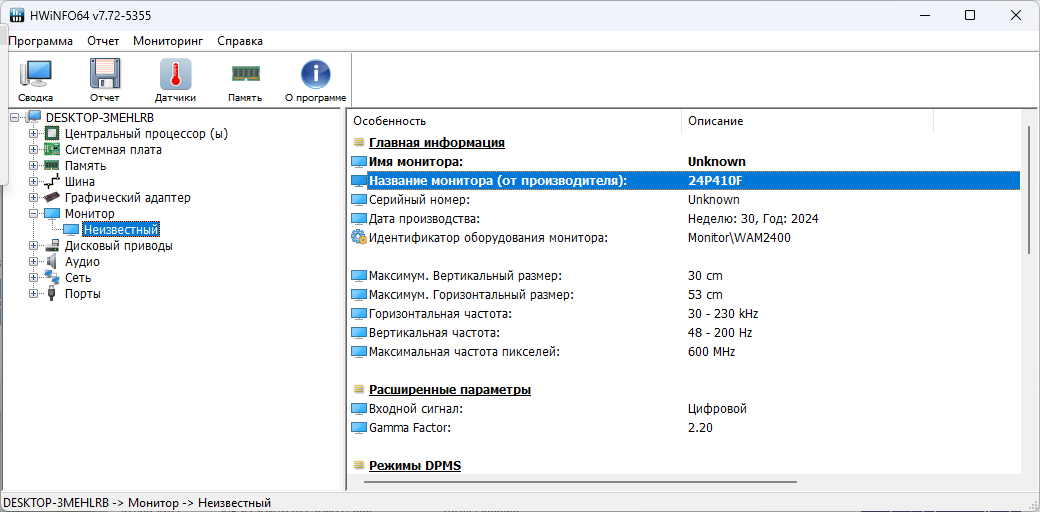Expand the Дисковый приводы node

pyautogui.click(x=33, y=246)
